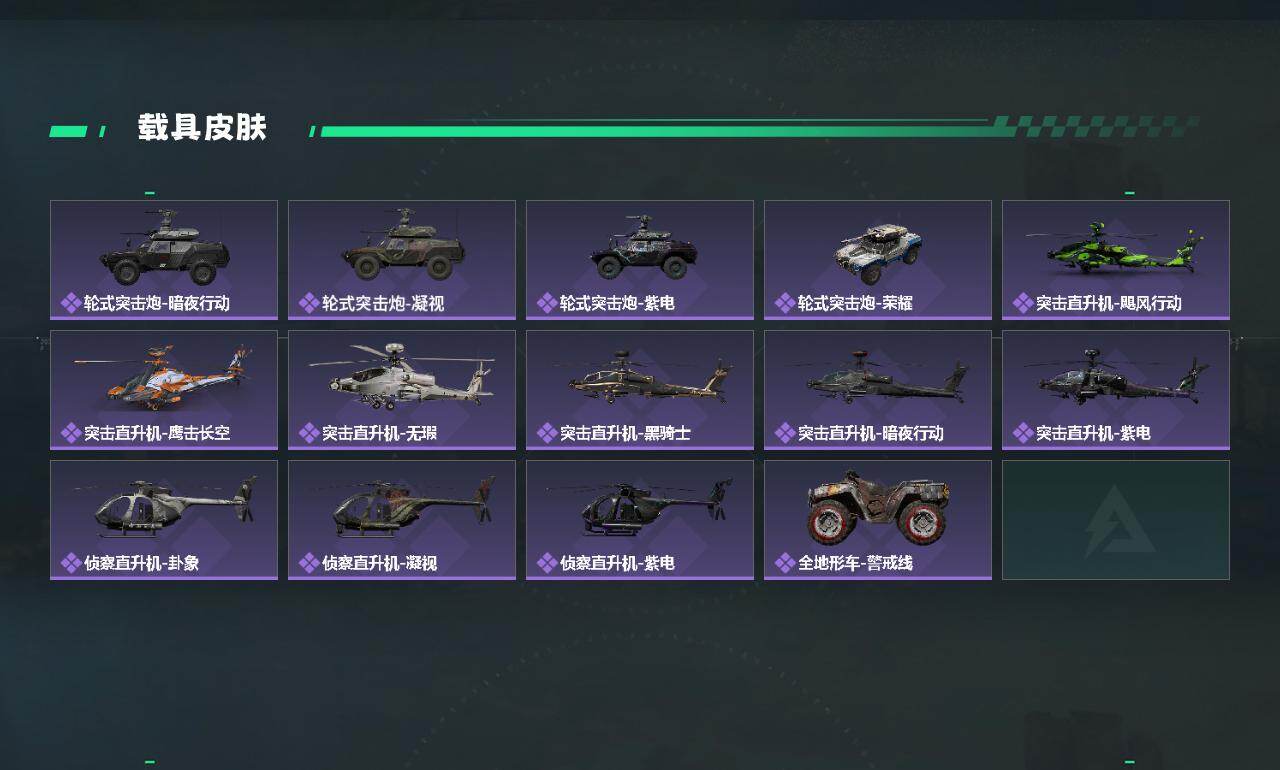This screenshot has height=770, width=1280.
Task: Pick the 突击直升机-紫电 helicopter skin
Action: pyautogui.click(x=1116, y=390)
